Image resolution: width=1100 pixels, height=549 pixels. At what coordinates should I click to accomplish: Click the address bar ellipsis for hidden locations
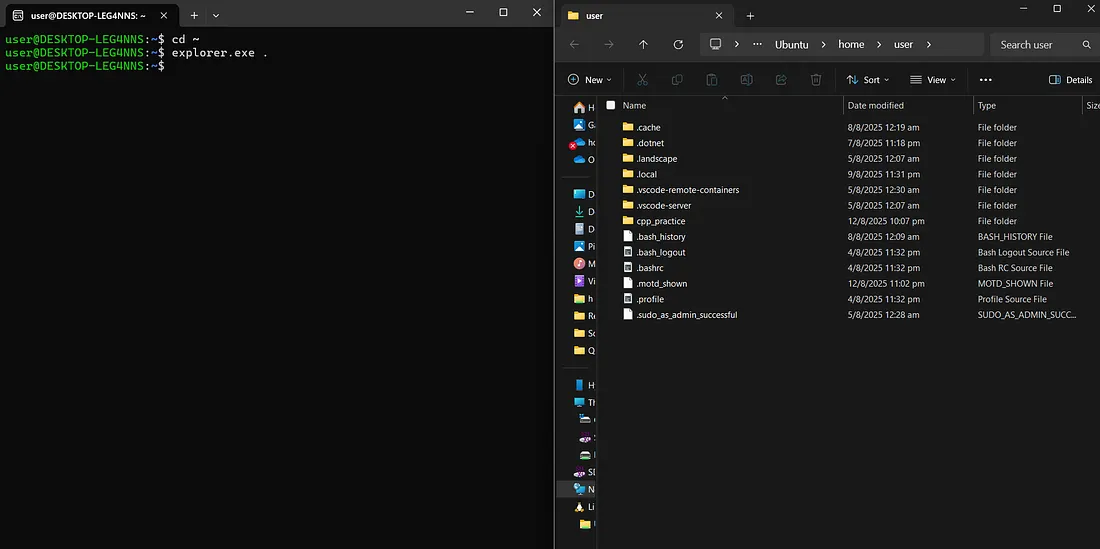point(758,44)
